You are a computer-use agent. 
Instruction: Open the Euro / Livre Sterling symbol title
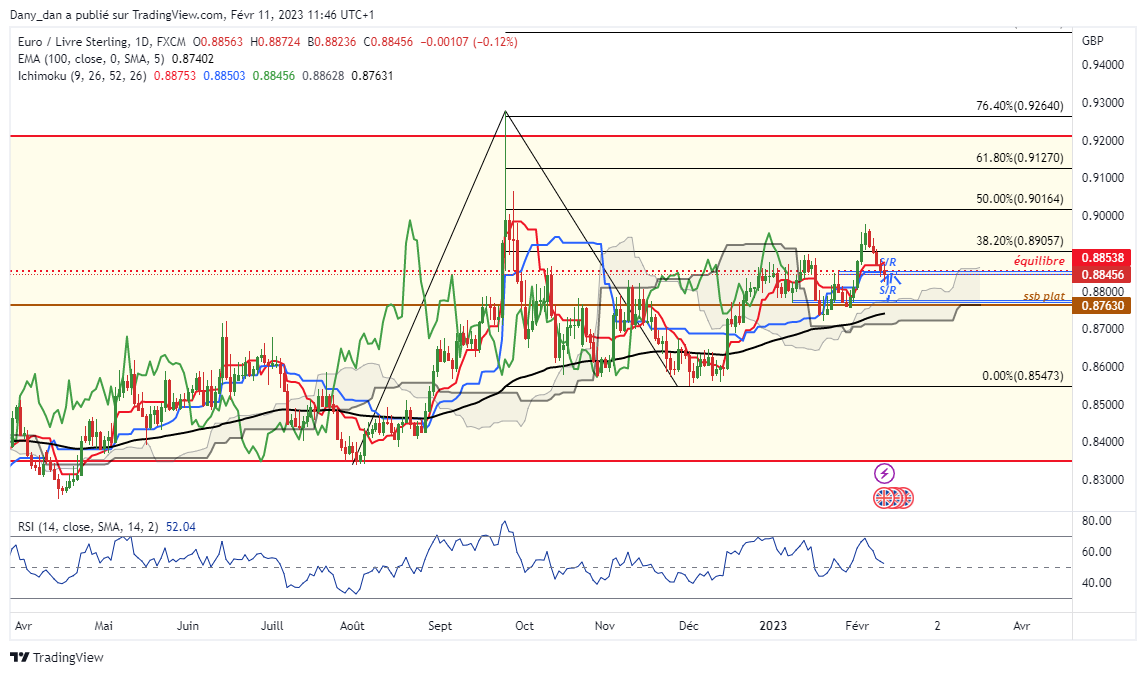coord(102,42)
